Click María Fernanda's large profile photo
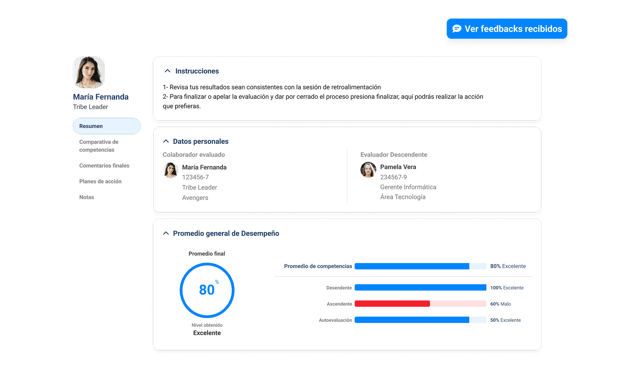640x373 pixels. pyautogui.click(x=89, y=72)
